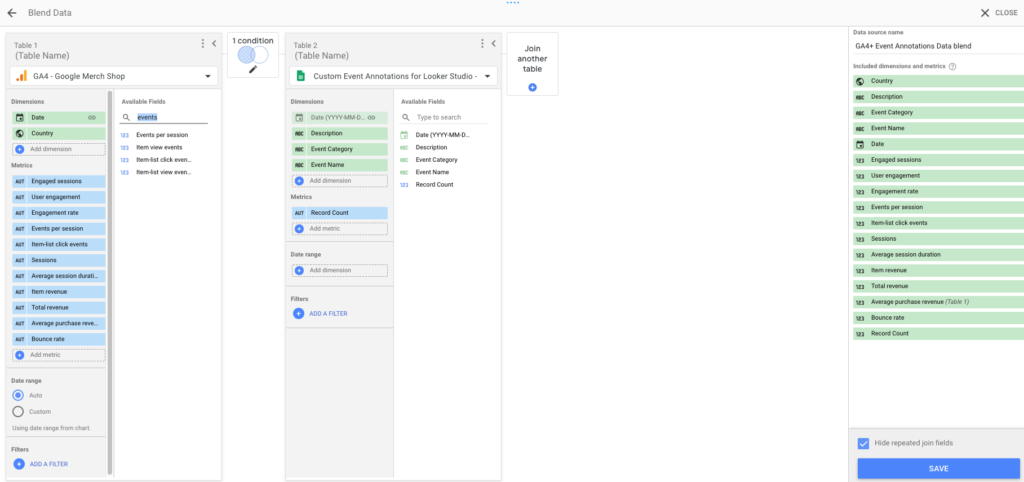Edit the data source name field
The width and height of the screenshot is (1024, 482).
(938, 46)
